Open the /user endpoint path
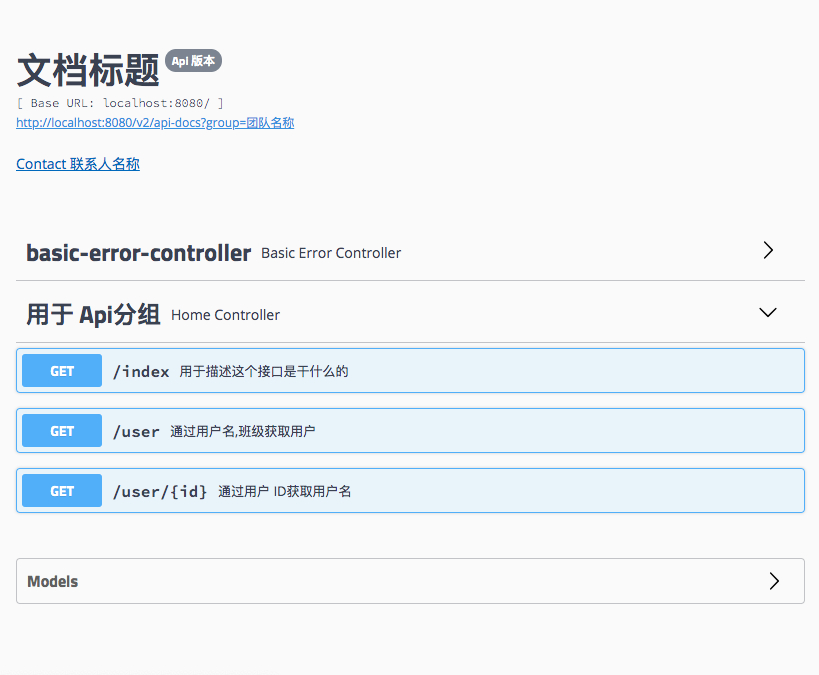The height and width of the screenshot is (675, 819). coord(136,432)
